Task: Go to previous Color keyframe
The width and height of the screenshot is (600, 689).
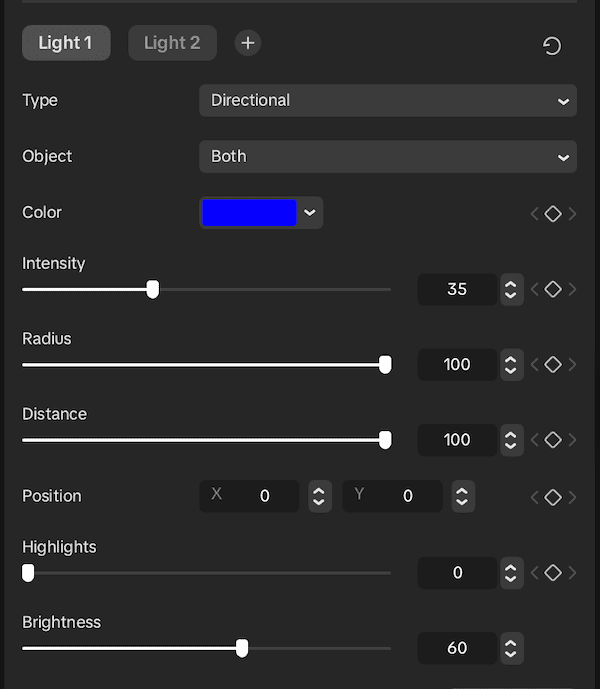Action: point(535,214)
